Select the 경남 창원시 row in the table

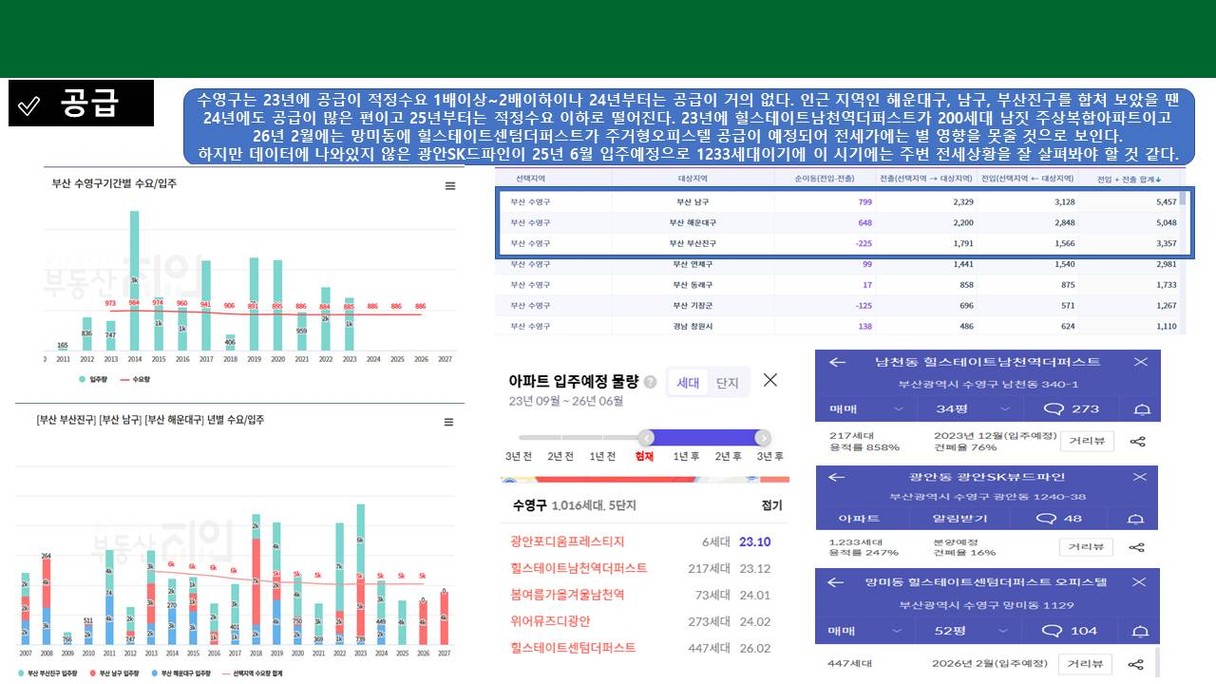point(838,326)
